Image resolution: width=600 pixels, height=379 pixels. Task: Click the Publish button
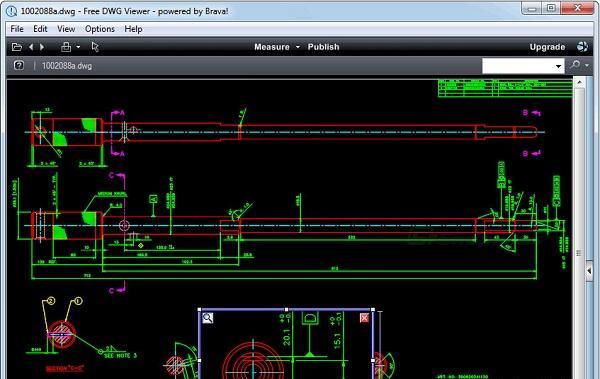click(x=323, y=47)
